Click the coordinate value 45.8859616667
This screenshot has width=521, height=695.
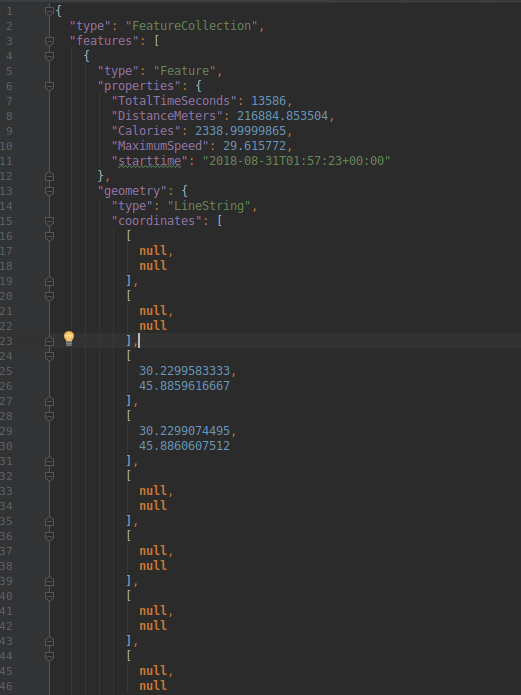tap(184, 386)
